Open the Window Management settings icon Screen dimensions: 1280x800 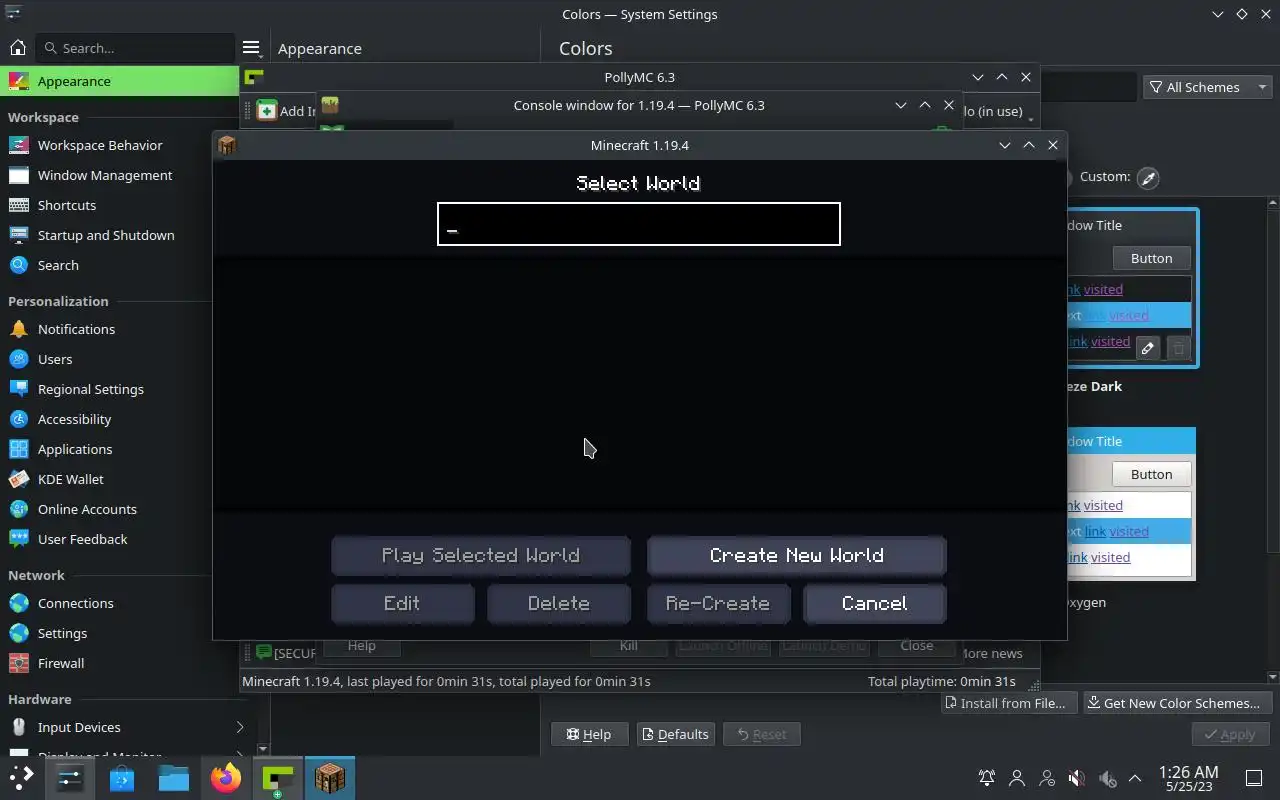click(x=18, y=175)
